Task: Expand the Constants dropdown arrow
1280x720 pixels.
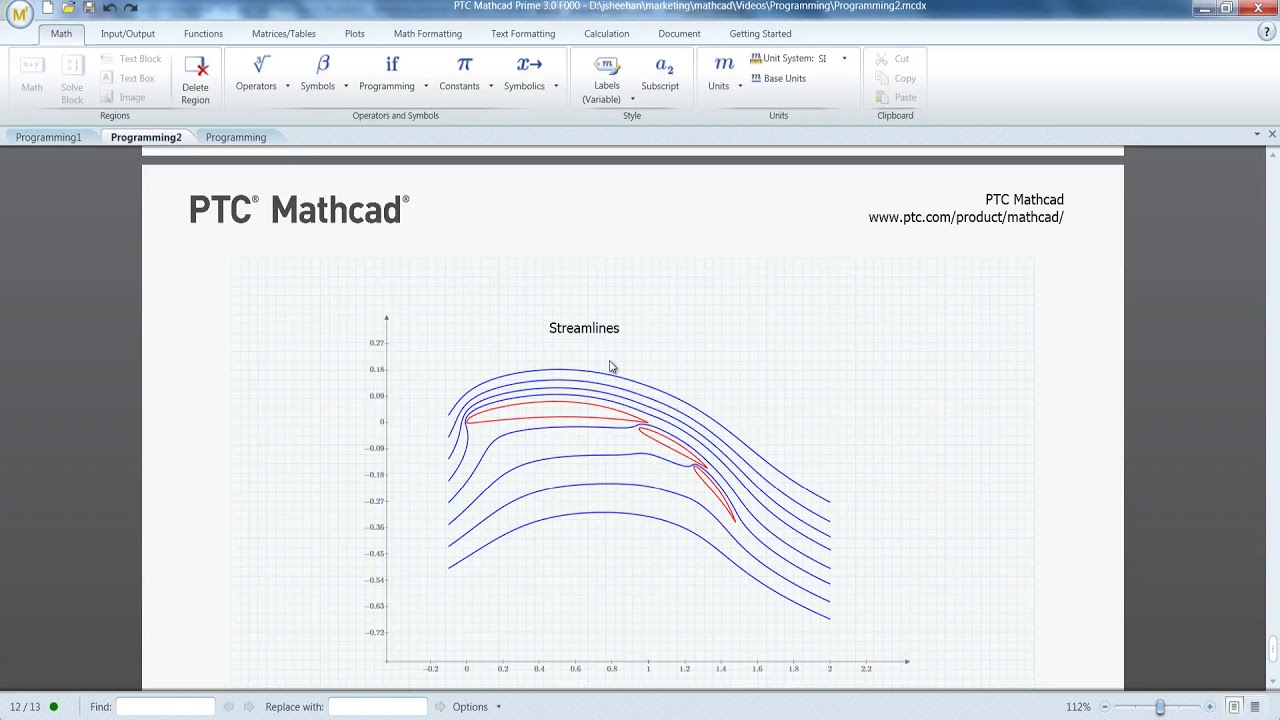Action: pyautogui.click(x=491, y=86)
